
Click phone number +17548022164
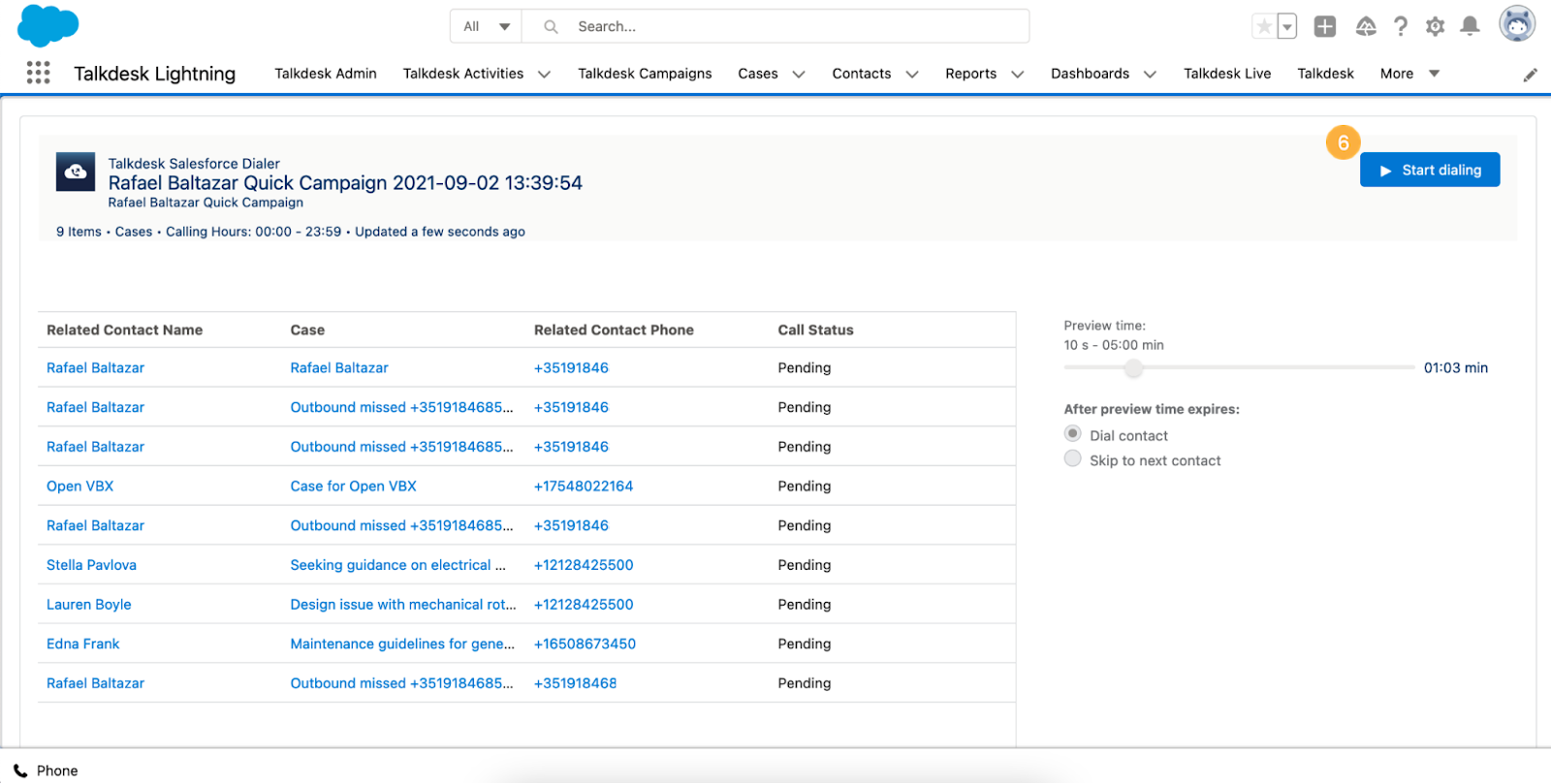(x=583, y=486)
